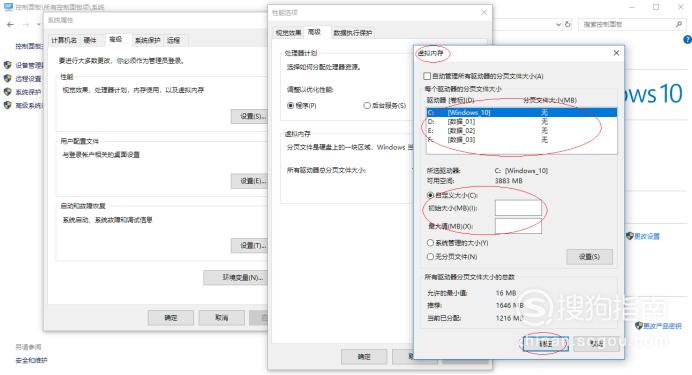Open the 远程设置 sidebar link
This screenshot has height=375, width=692.
click(28, 79)
